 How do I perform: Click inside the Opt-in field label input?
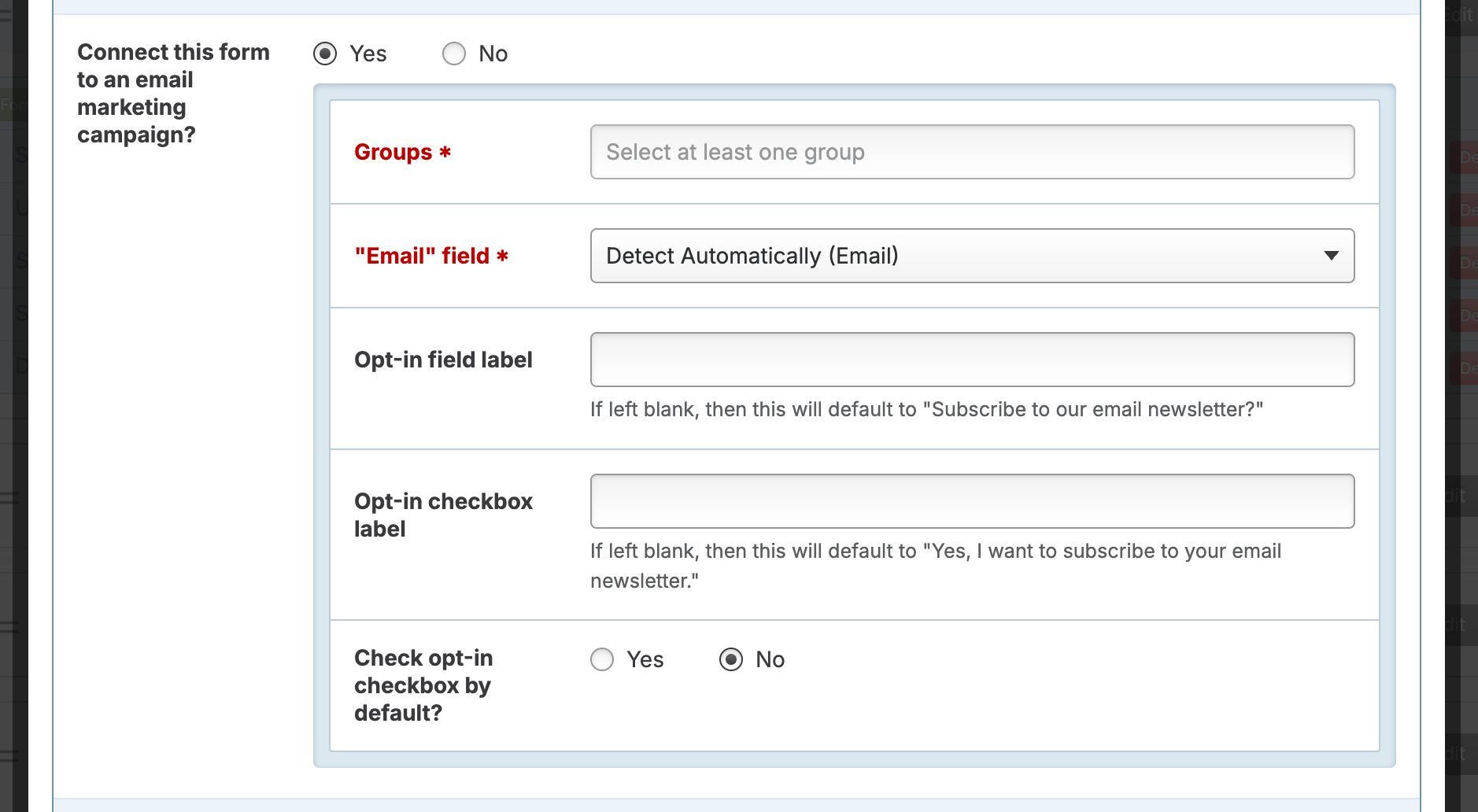coord(972,360)
